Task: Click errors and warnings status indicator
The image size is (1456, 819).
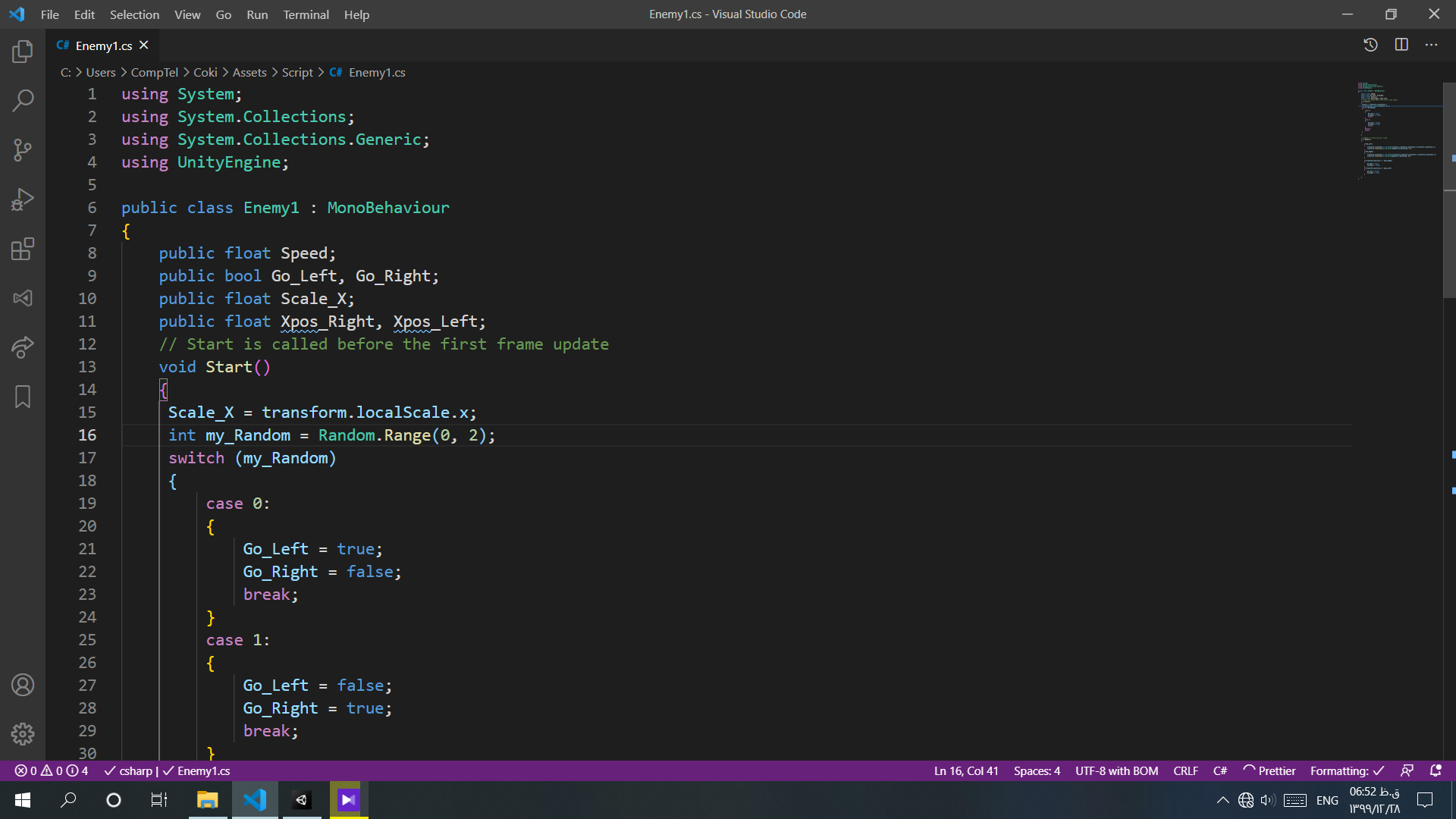Action: pyautogui.click(x=51, y=770)
